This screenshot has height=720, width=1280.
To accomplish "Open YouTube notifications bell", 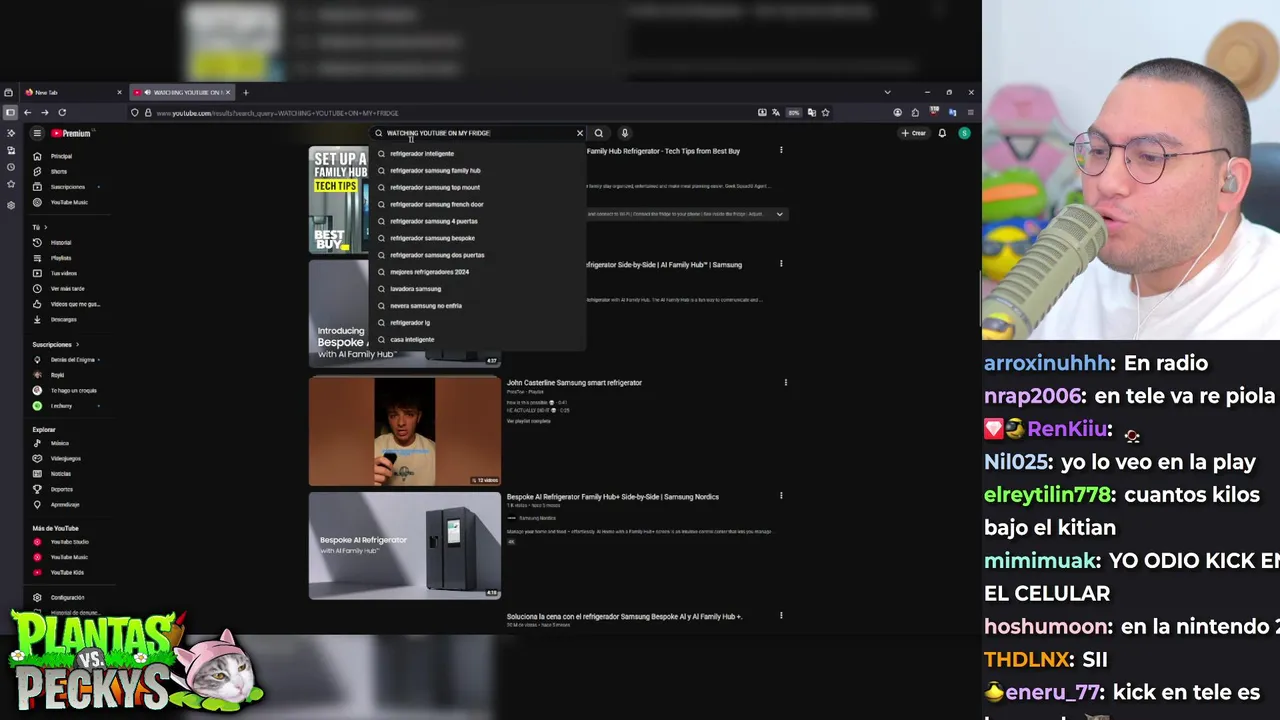I will point(942,133).
